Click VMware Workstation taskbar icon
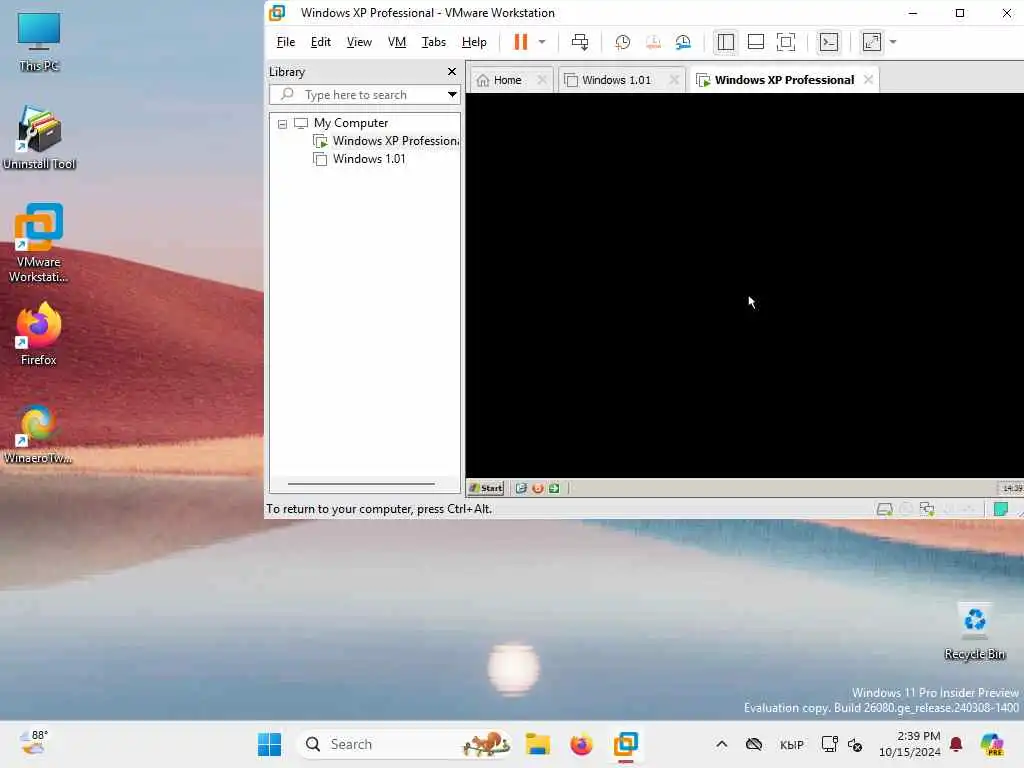1024x768 pixels. pos(626,744)
